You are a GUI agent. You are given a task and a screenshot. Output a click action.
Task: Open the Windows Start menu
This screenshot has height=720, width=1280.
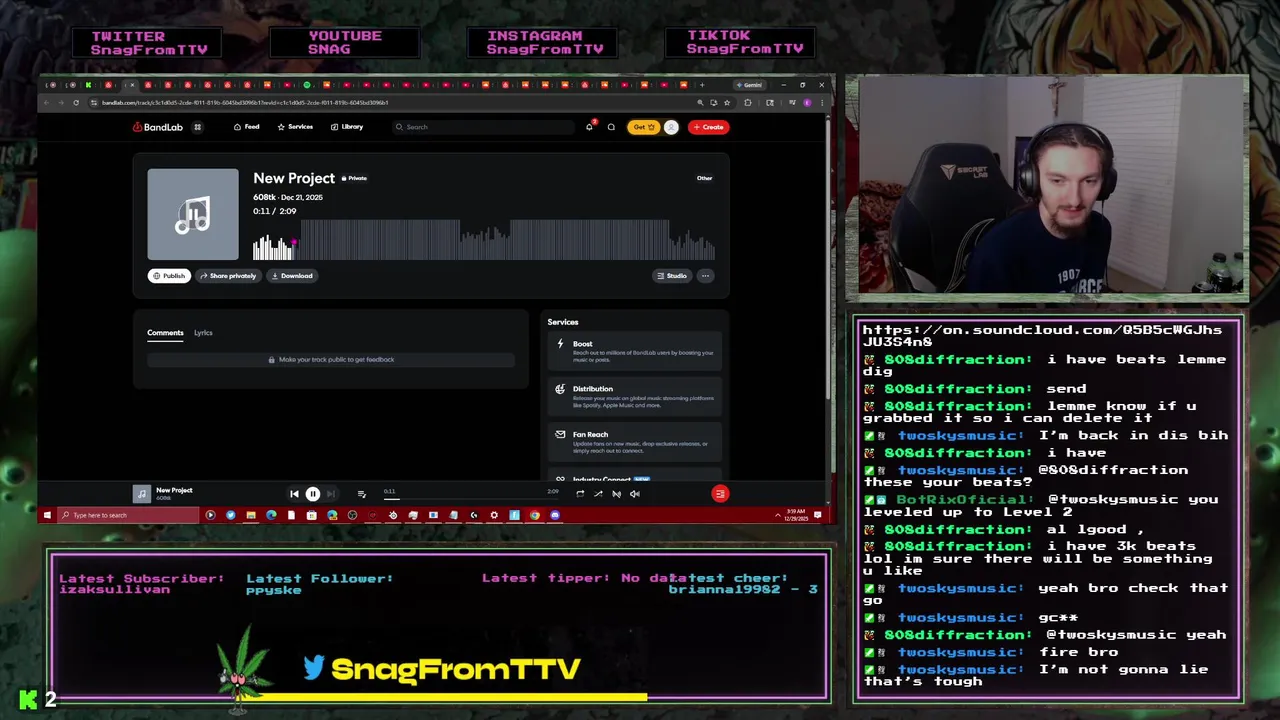(x=47, y=515)
